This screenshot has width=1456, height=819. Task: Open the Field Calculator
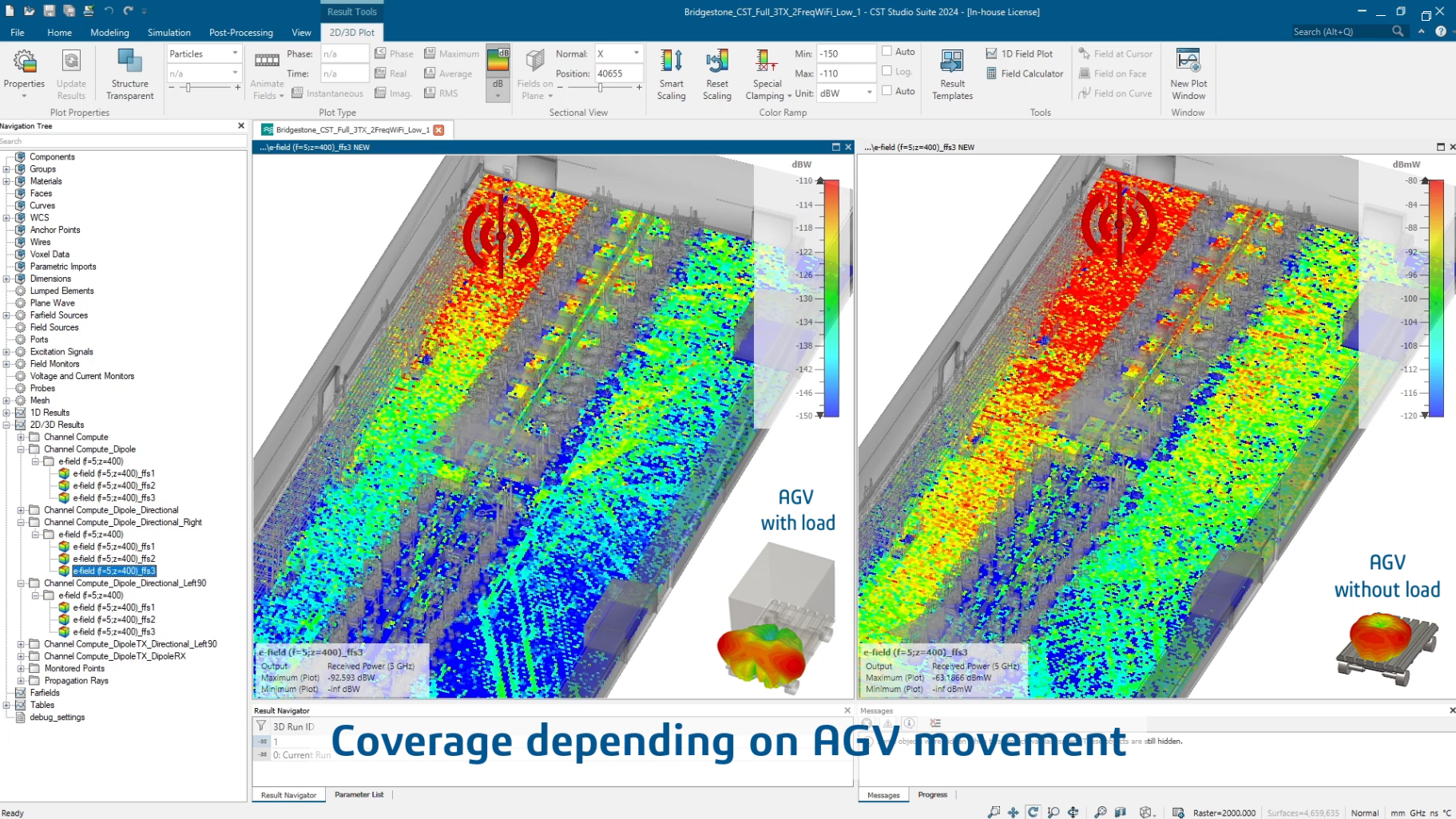click(x=1025, y=73)
